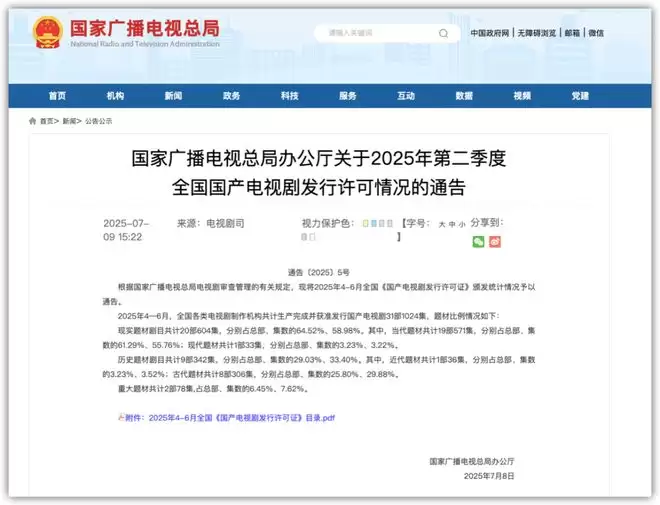Open the 党建 navigation menu

point(580,96)
